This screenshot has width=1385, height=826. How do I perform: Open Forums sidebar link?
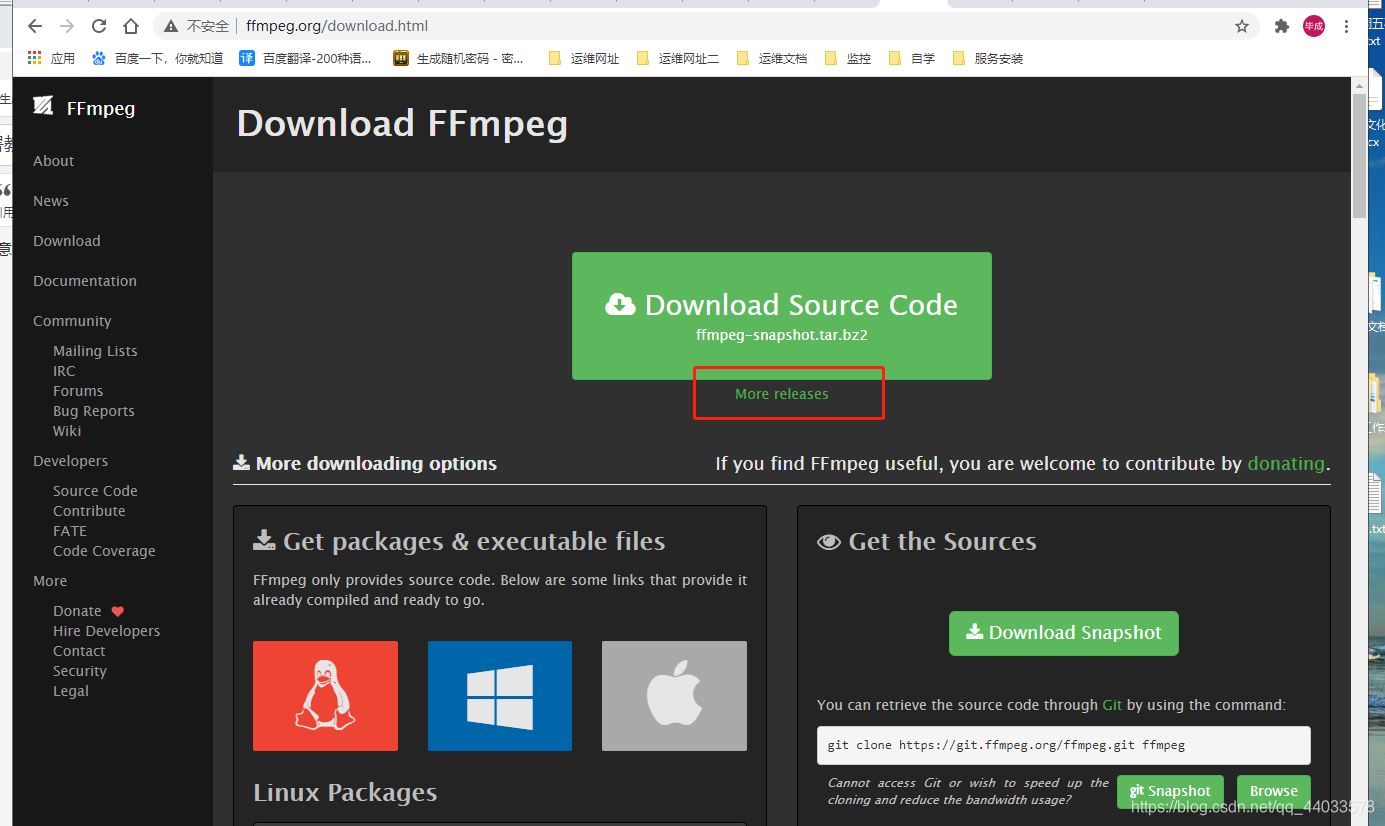78,391
